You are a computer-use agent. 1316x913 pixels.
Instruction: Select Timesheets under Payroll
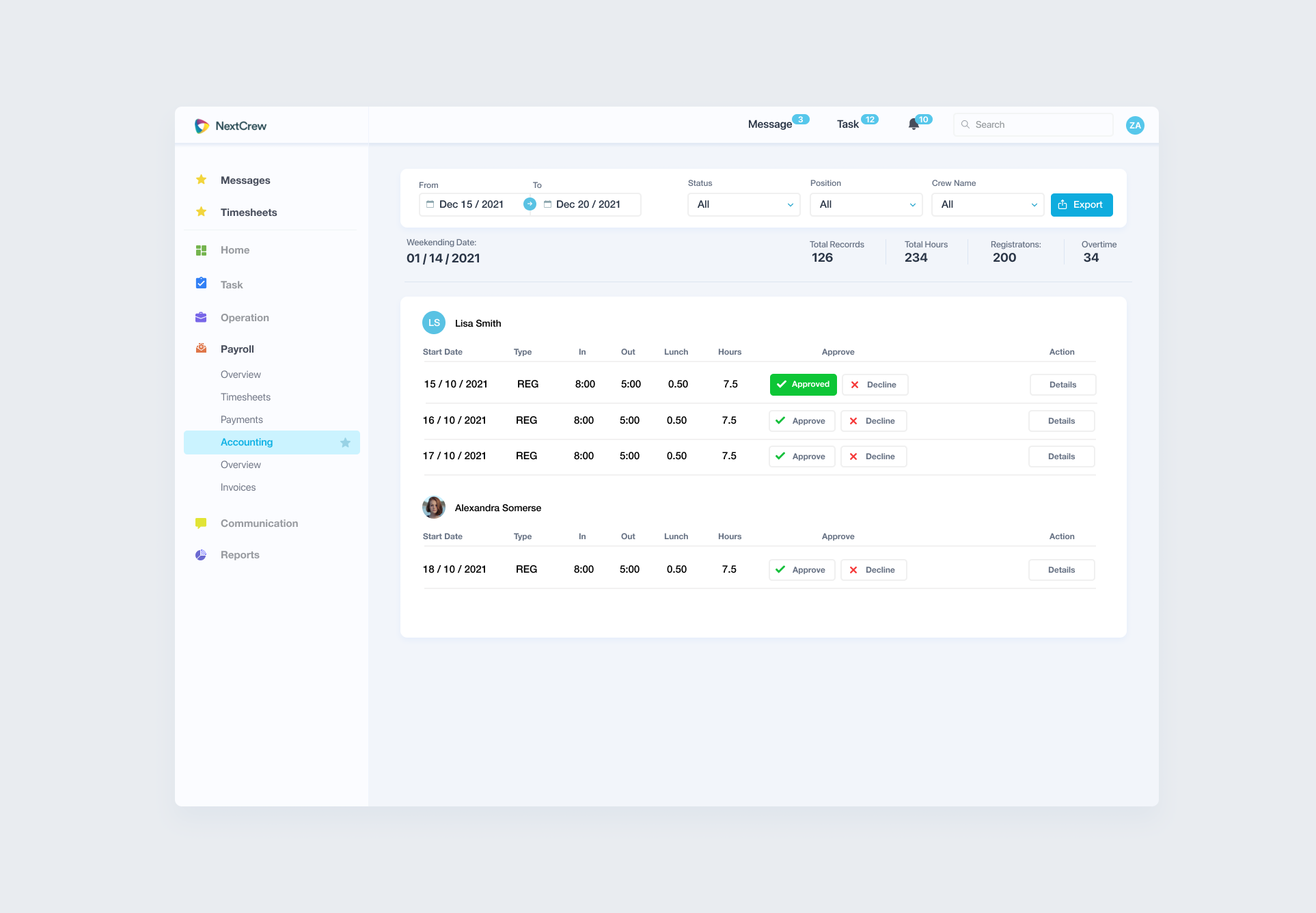[x=245, y=397]
